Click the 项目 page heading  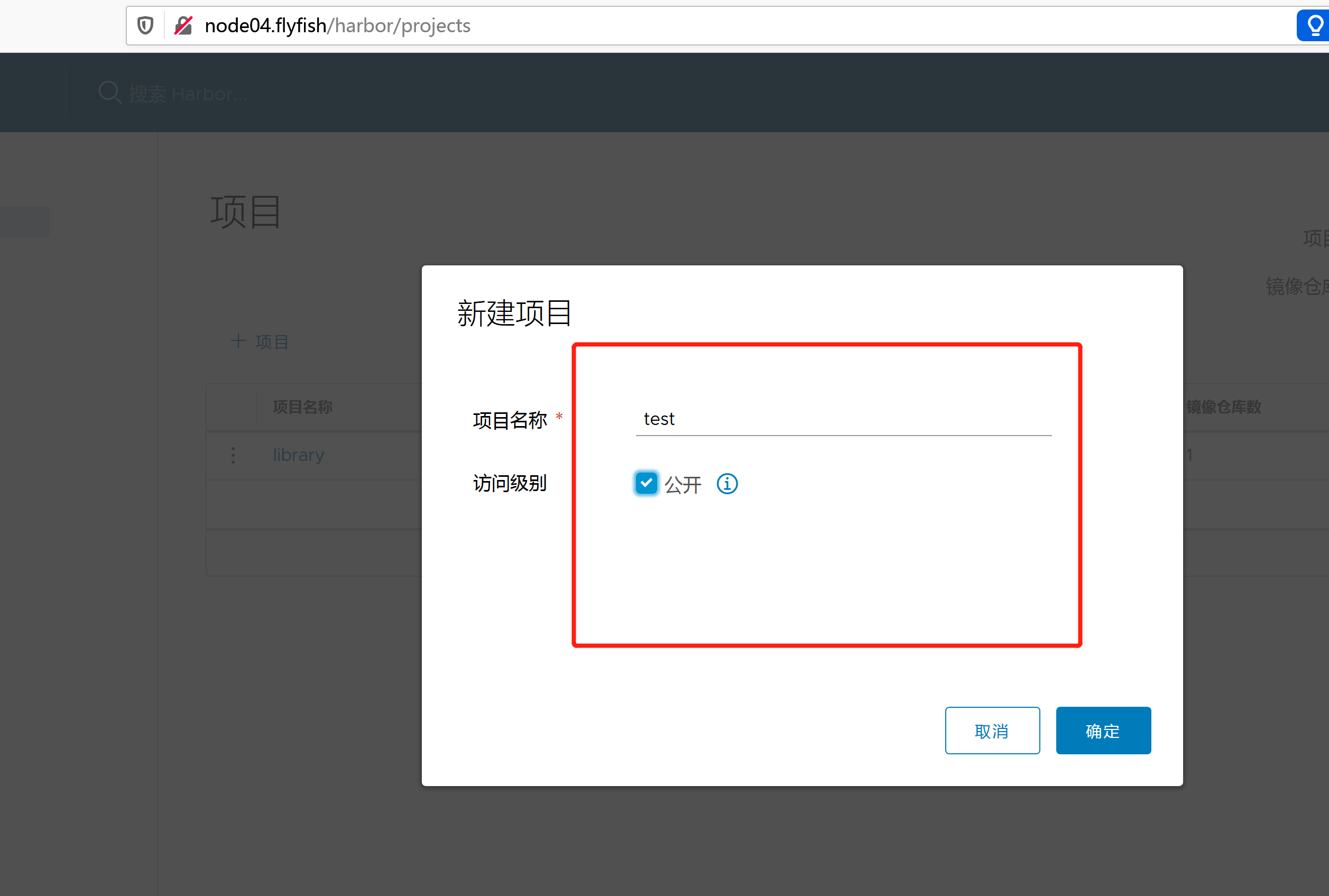245,212
